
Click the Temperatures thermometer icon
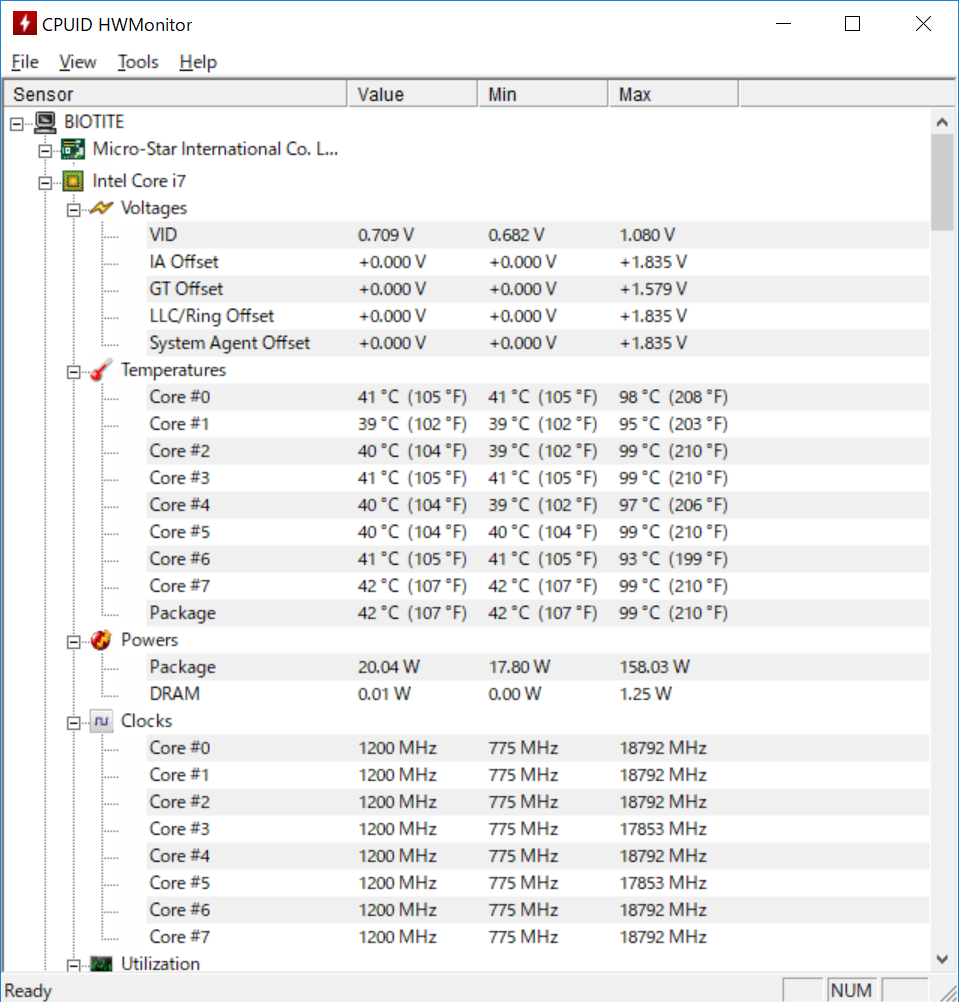coord(101,369)
